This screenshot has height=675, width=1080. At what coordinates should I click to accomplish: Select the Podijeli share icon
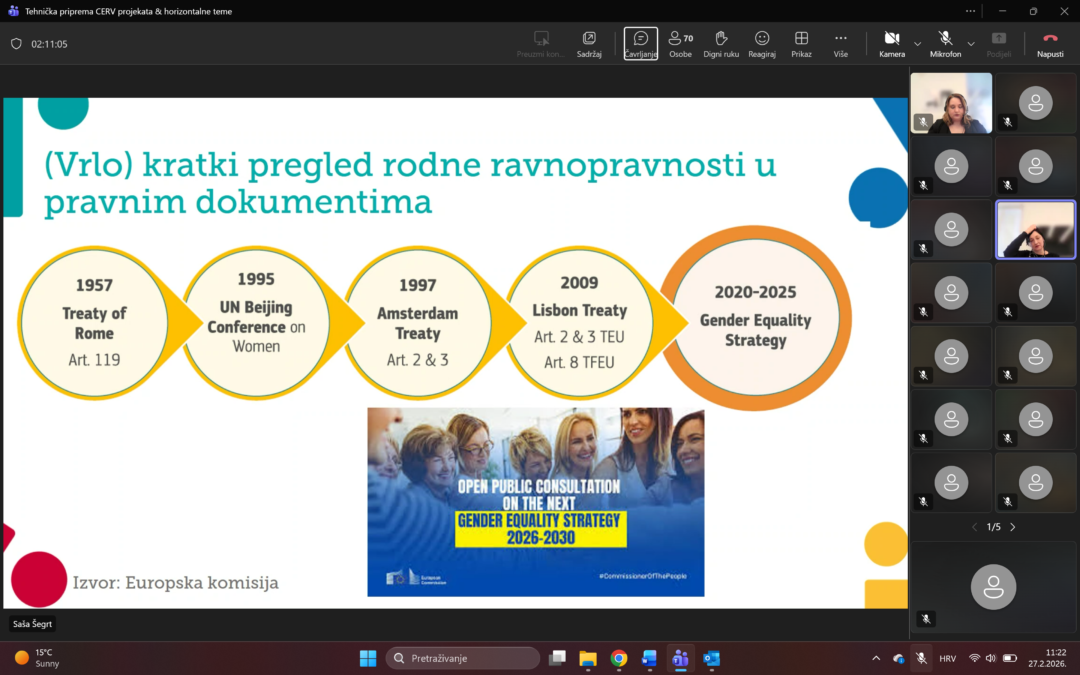[997, 43]
